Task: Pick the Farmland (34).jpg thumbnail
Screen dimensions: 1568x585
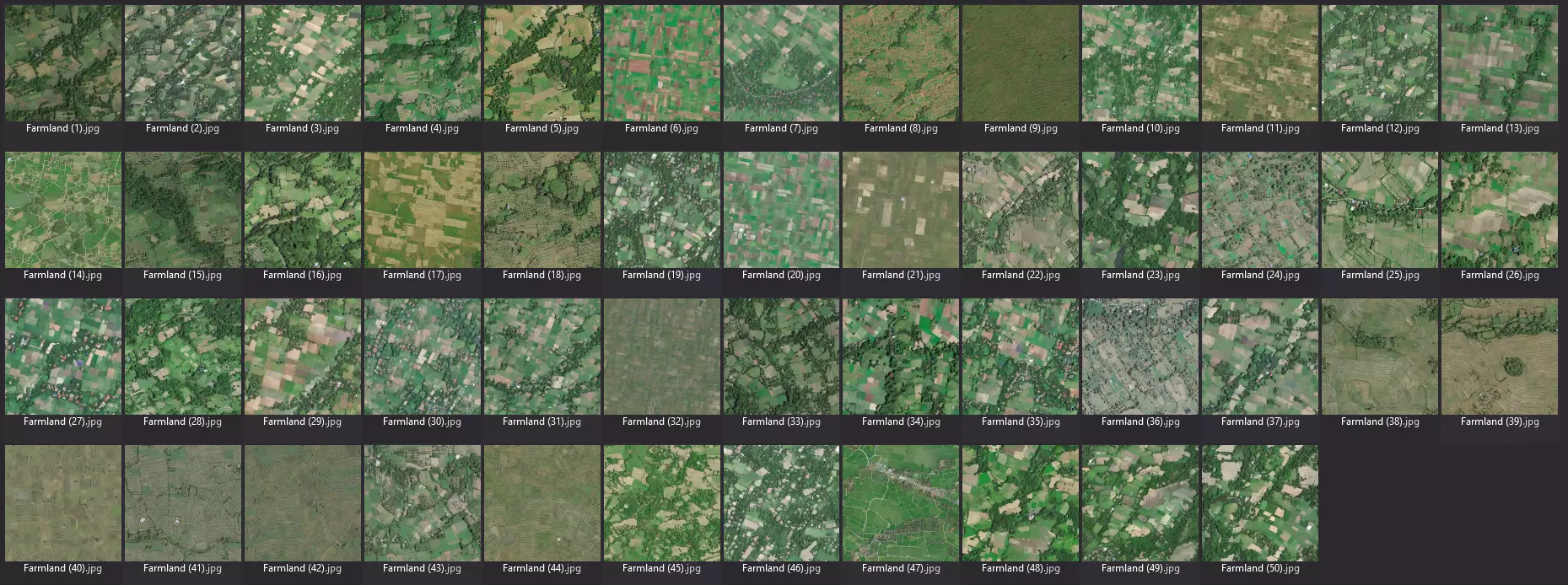Action: click(x=901, y=357)
